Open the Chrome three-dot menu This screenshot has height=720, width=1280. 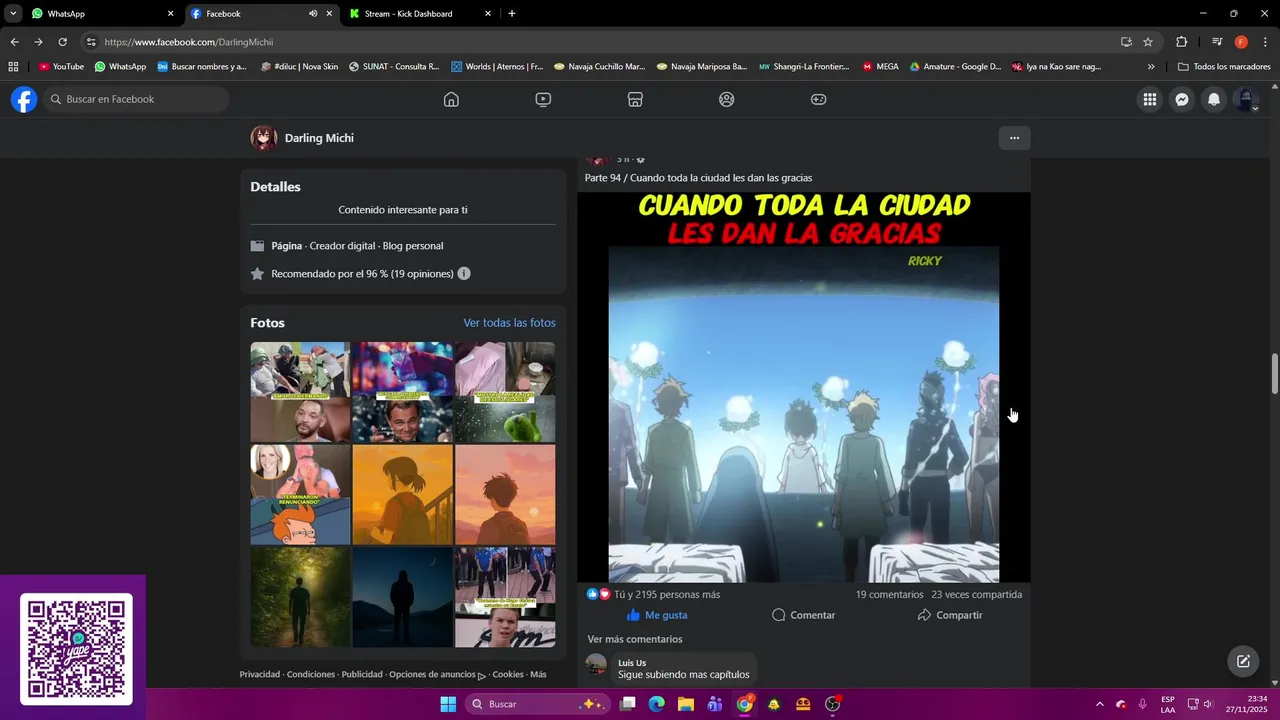pos(1265,42)
